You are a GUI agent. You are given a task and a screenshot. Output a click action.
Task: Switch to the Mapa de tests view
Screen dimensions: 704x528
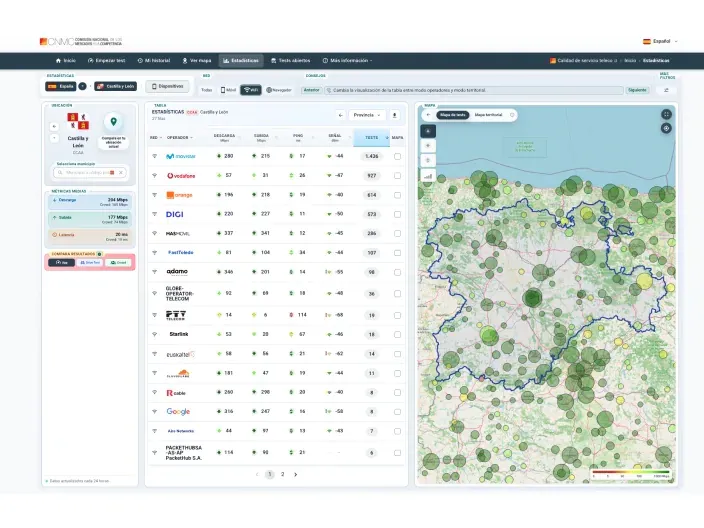point(453,115)
